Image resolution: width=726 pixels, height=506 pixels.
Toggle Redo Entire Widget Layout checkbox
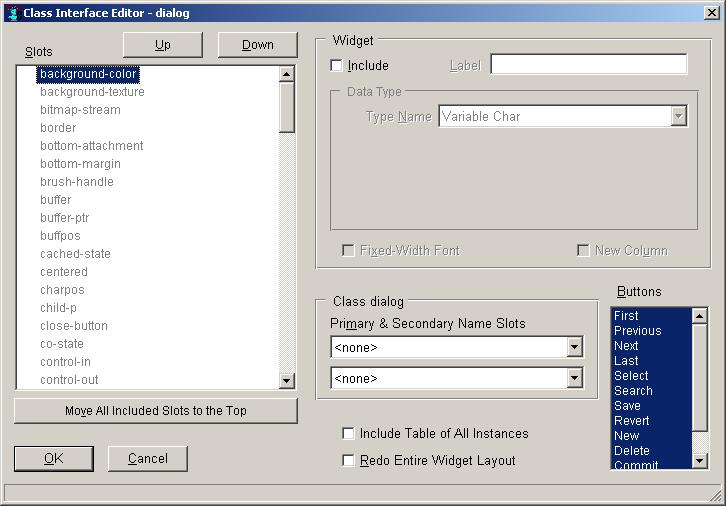click(x=349, y=461)
